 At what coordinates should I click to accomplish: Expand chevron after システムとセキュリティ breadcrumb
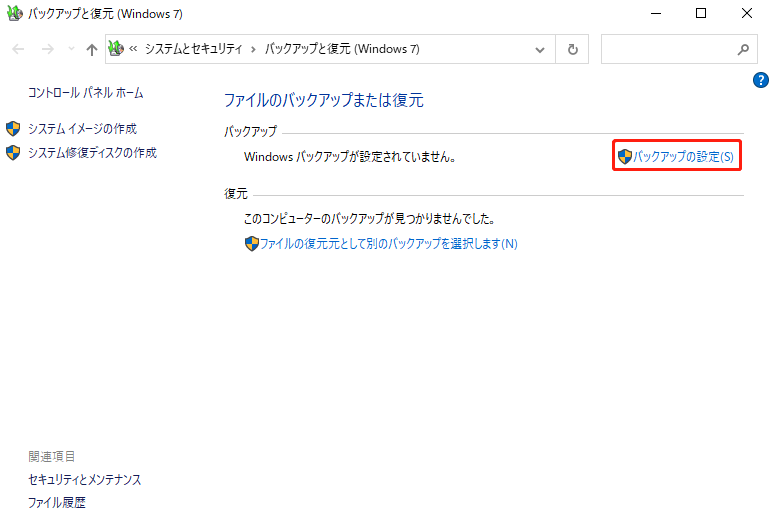253,49
